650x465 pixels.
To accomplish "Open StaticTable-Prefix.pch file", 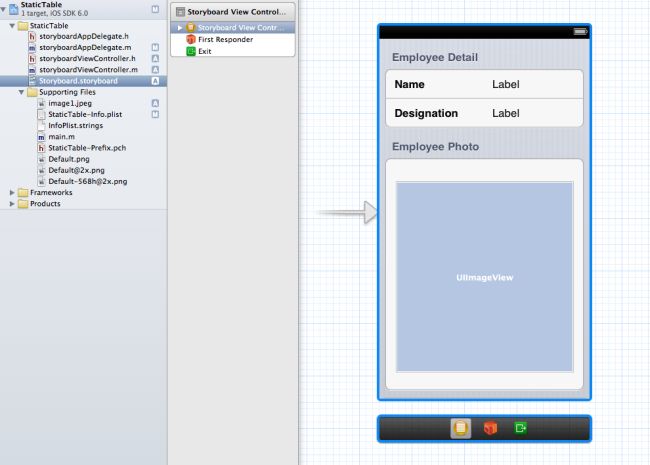I will [87, 148].
